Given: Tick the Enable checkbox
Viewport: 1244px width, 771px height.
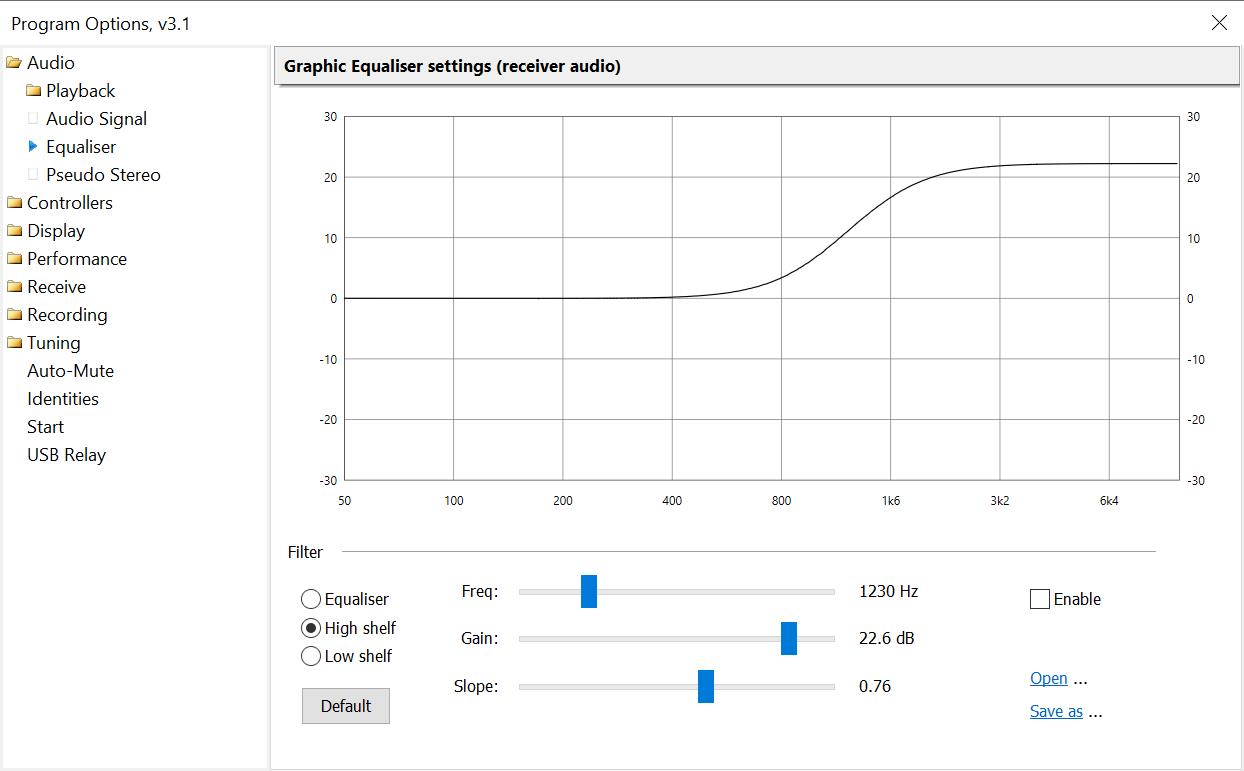Looking at the screenshot, I should tap(1040, 599).
